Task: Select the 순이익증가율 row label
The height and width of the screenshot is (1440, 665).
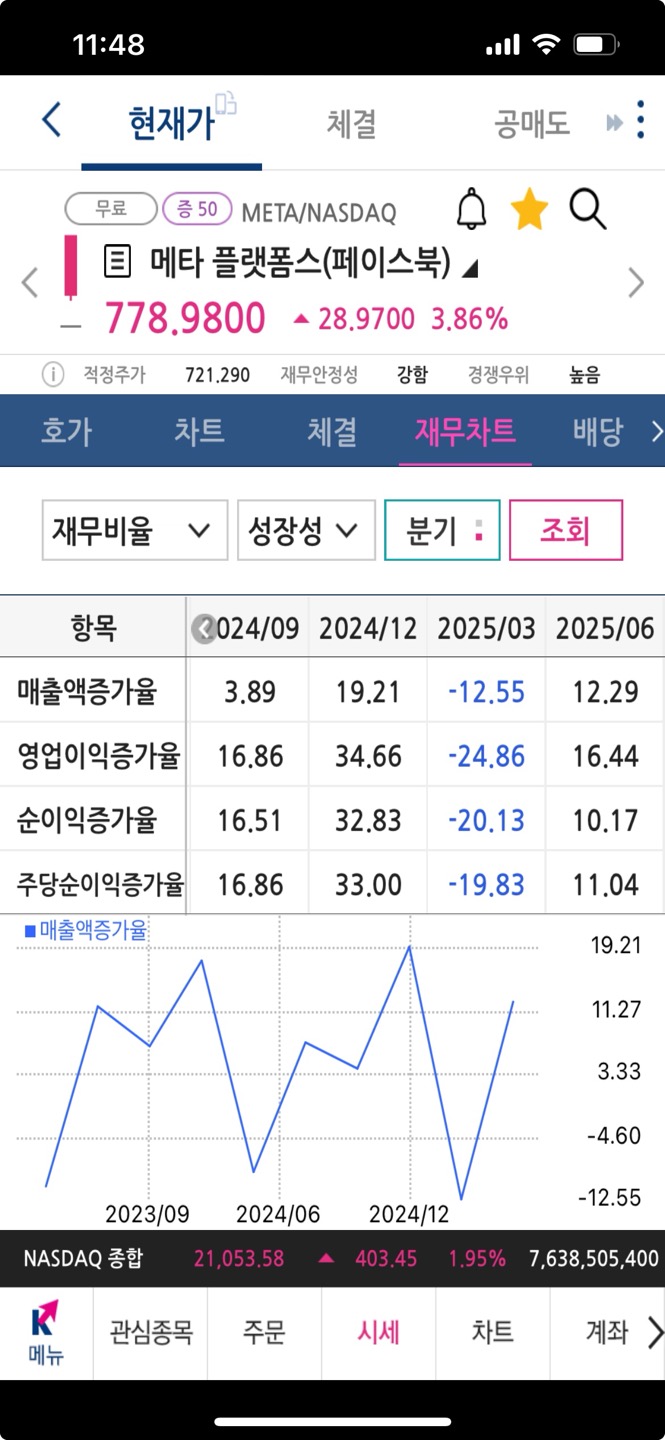Action: click(87, 820)
